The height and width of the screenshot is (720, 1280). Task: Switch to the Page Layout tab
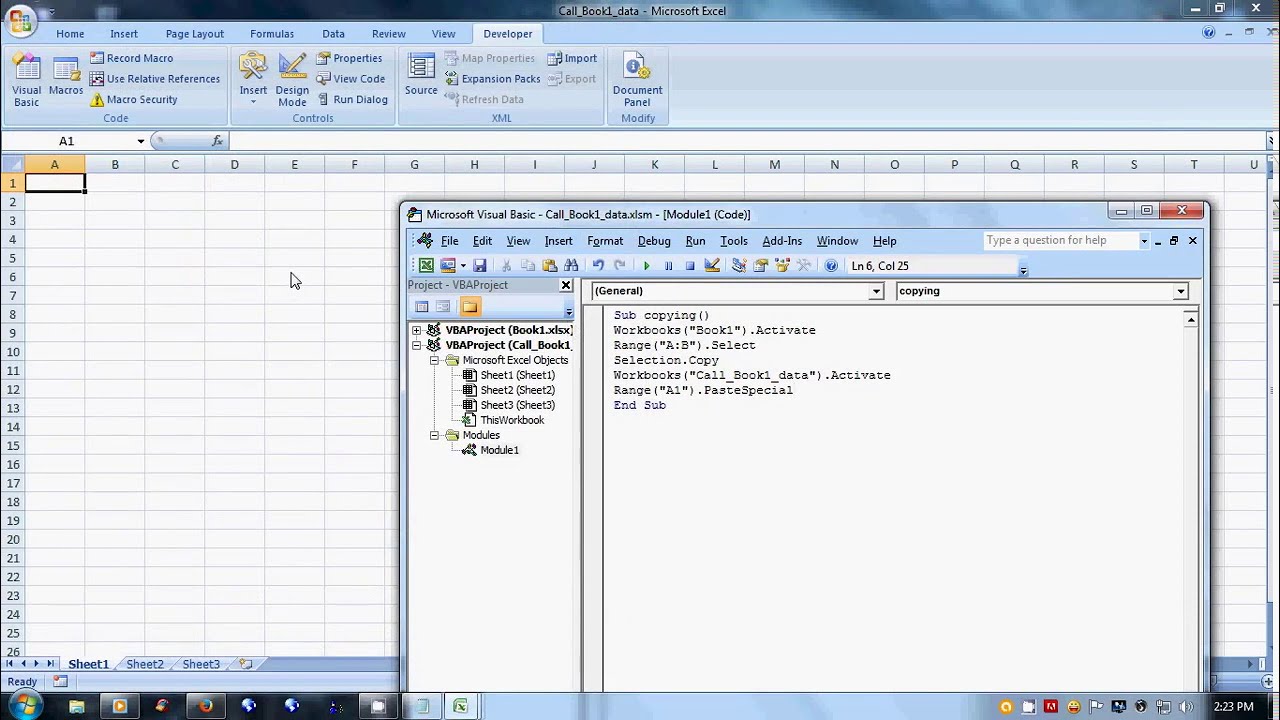coord(195,34)
